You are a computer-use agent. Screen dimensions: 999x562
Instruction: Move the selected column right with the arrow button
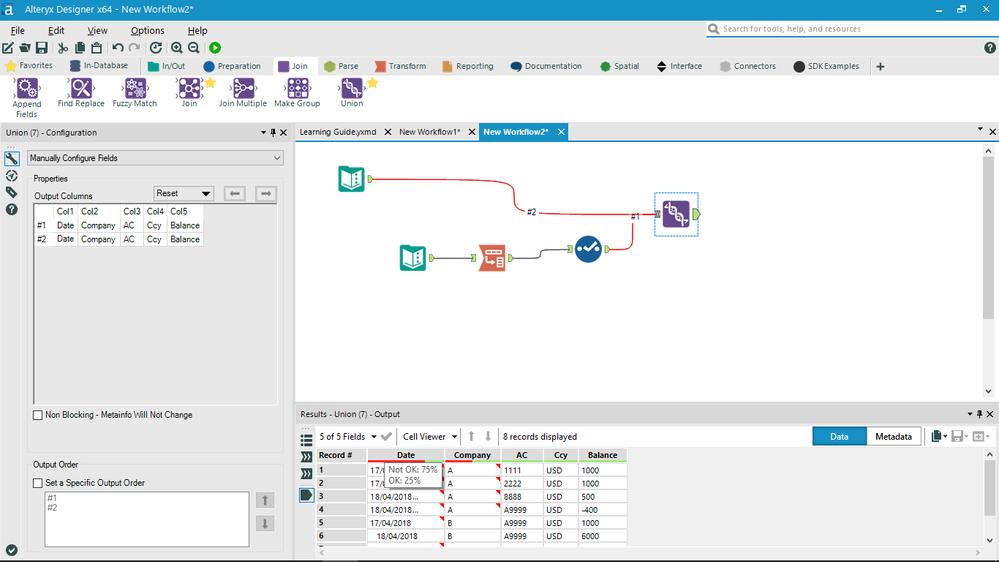click(266, 193)
